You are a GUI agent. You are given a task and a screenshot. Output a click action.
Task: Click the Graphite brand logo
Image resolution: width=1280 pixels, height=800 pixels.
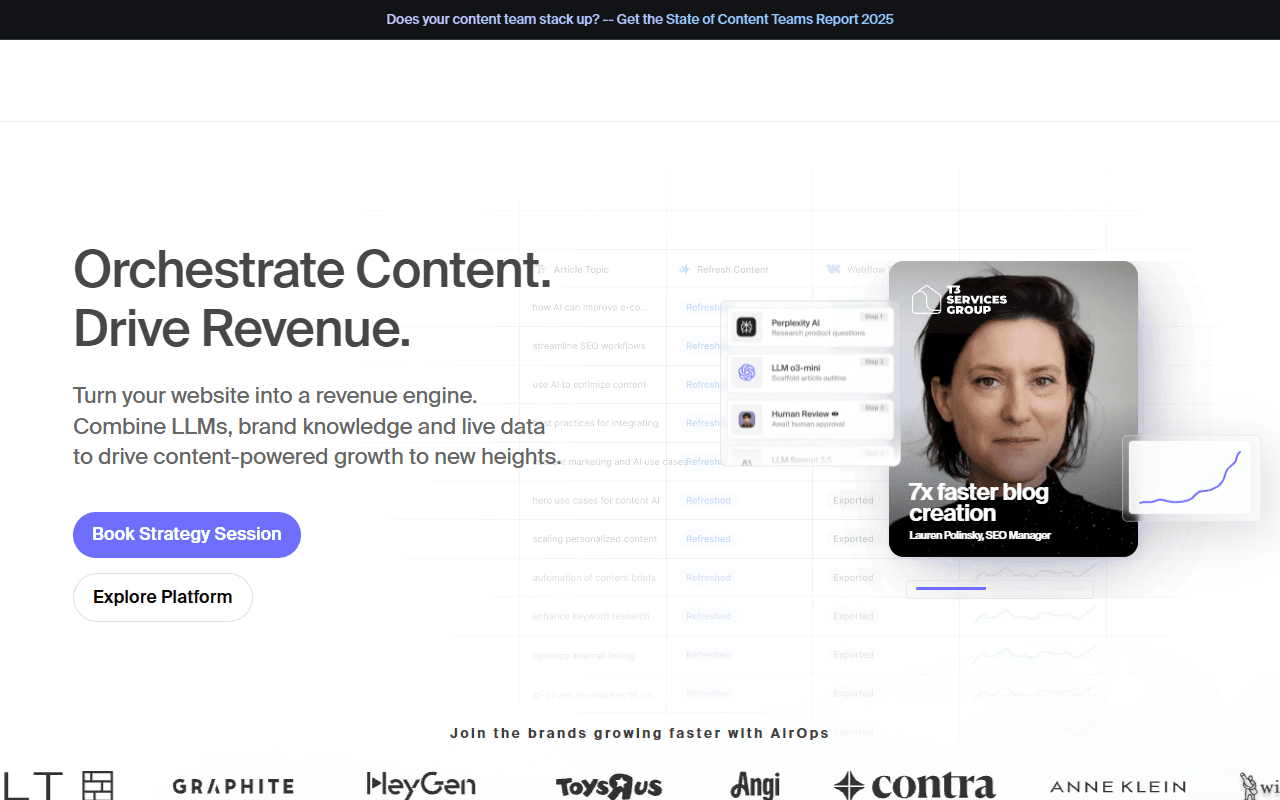pyautogui.click(x=233, y=787)
